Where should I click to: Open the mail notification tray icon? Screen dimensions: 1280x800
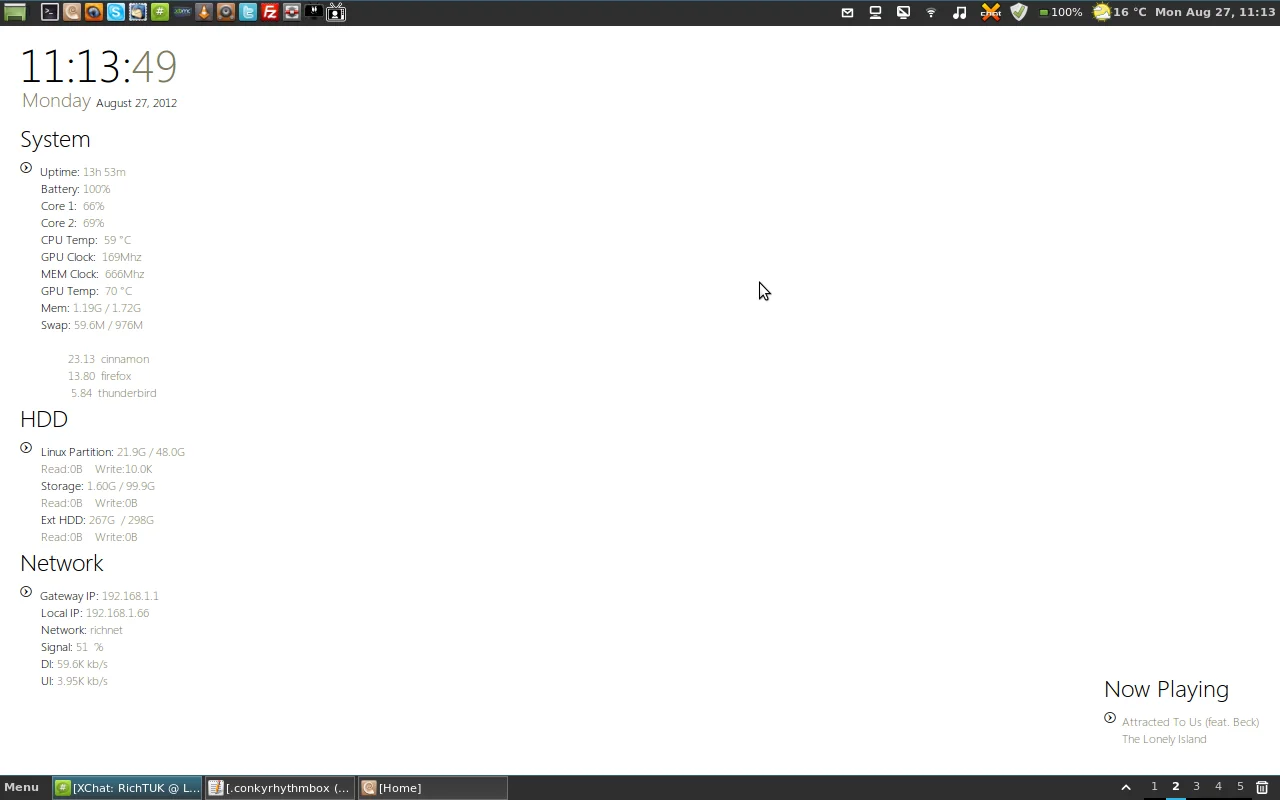[847, 12]
